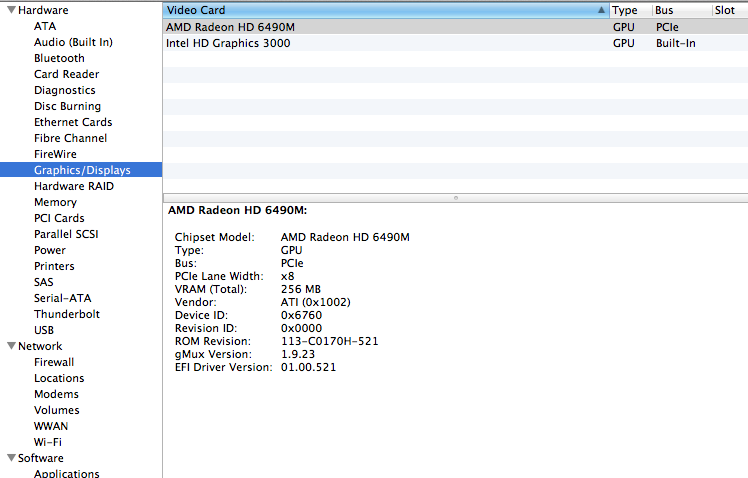Viewport: 748px width, 478px height.
Task: Click EFI Driver Version value 01.00.521
Action: pyautogui.click(x=308, y=367)
